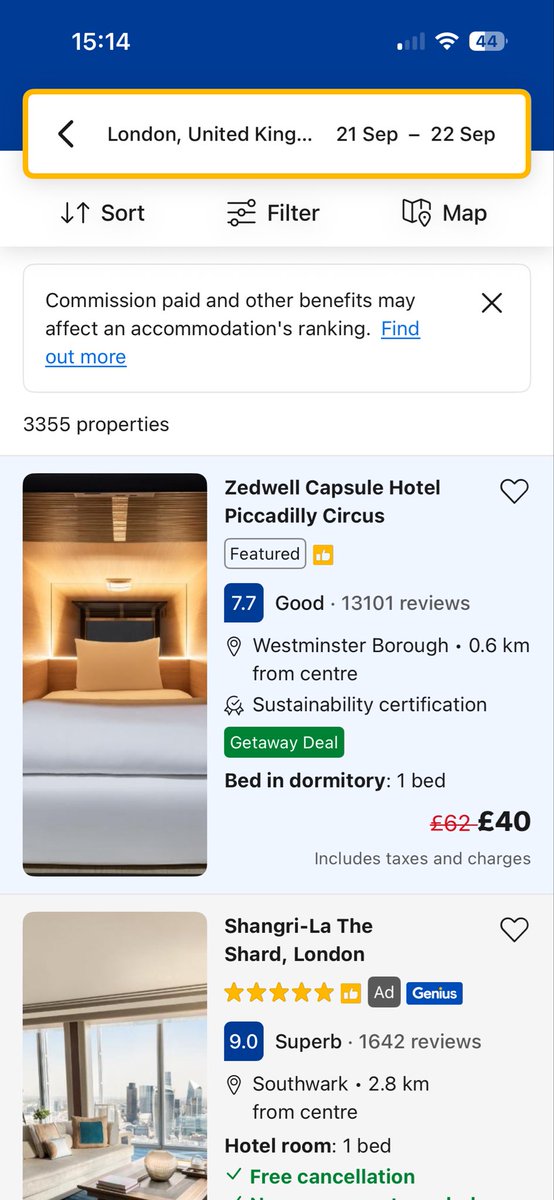Favorite Shangri-La The Shard with heart icon
Viewport: 554px width, 1200px height.
514,929
